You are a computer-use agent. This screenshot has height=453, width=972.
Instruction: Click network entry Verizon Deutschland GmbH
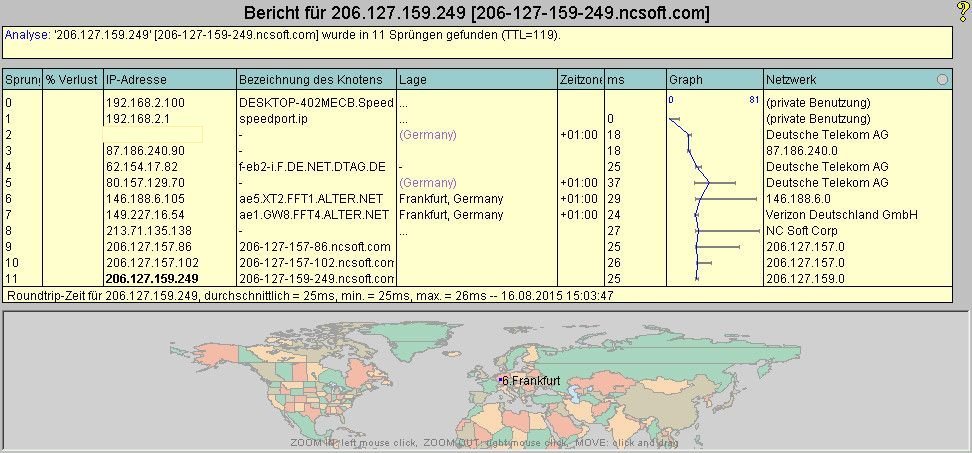842,215
